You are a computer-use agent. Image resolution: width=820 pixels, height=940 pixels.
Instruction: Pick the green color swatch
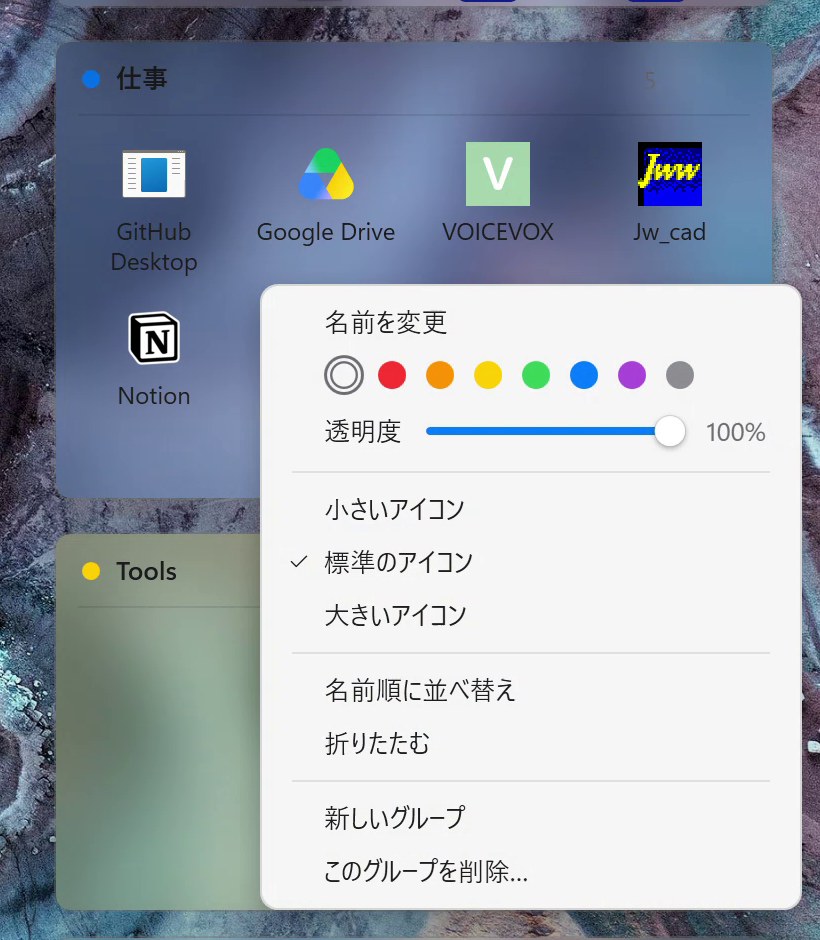coord(536,375)
